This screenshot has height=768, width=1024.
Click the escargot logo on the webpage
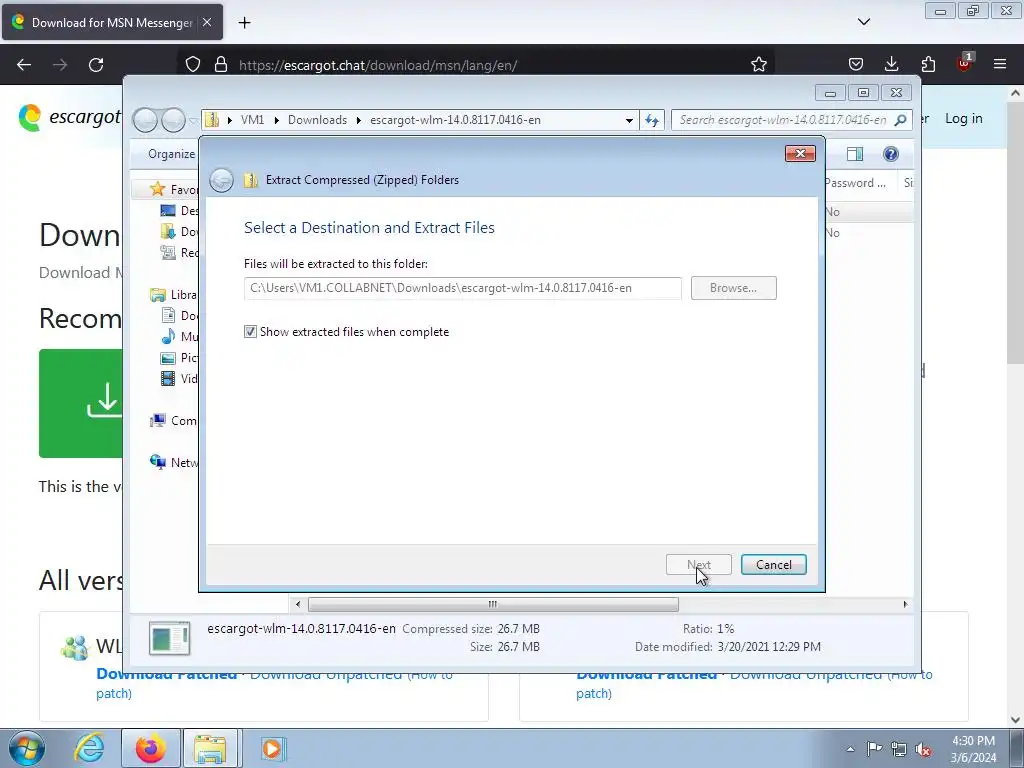coord(69,118)
